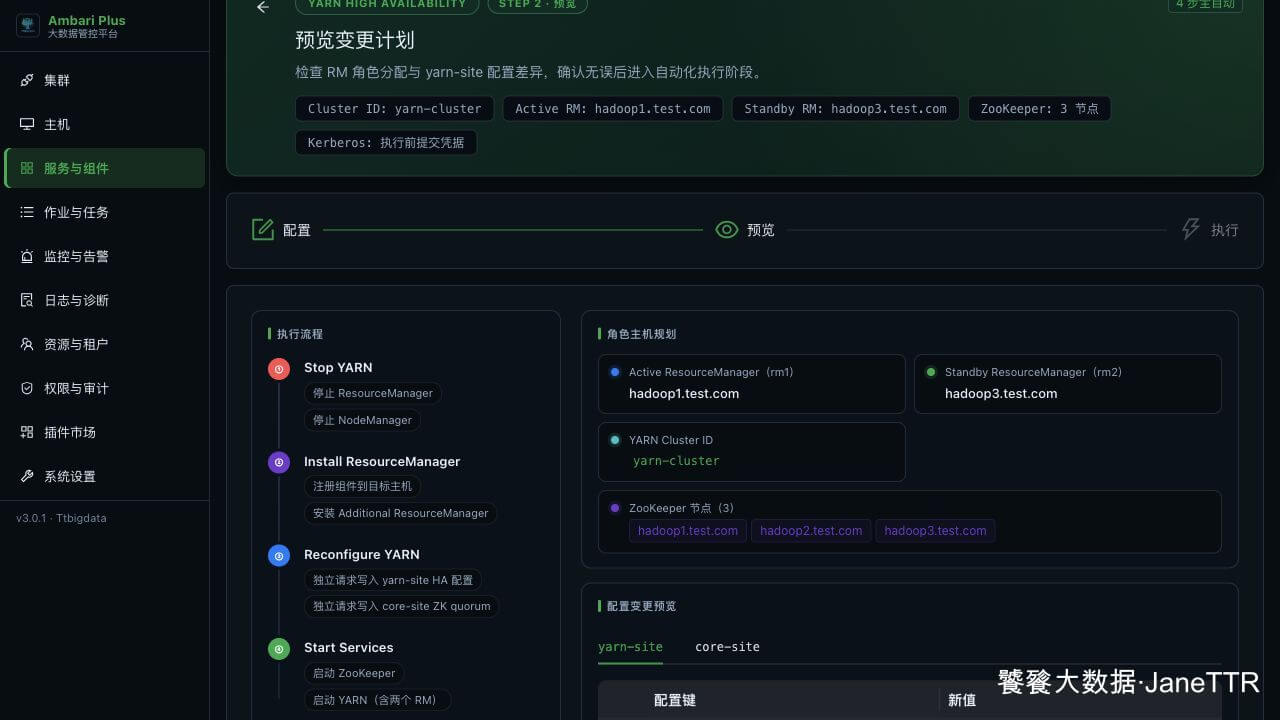Click the 新值 column header

962,700
